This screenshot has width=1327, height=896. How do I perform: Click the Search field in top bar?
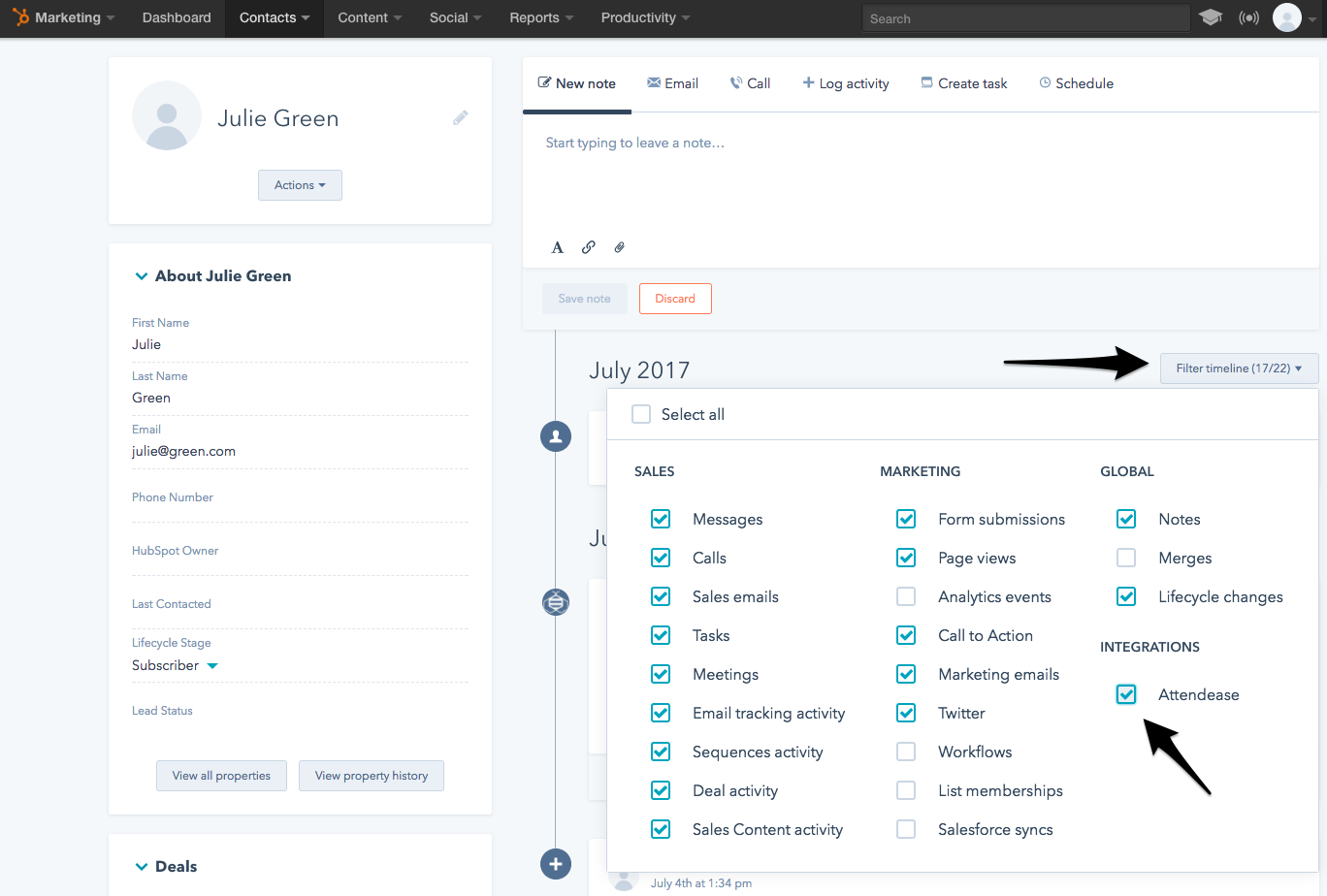[1025, 17]
